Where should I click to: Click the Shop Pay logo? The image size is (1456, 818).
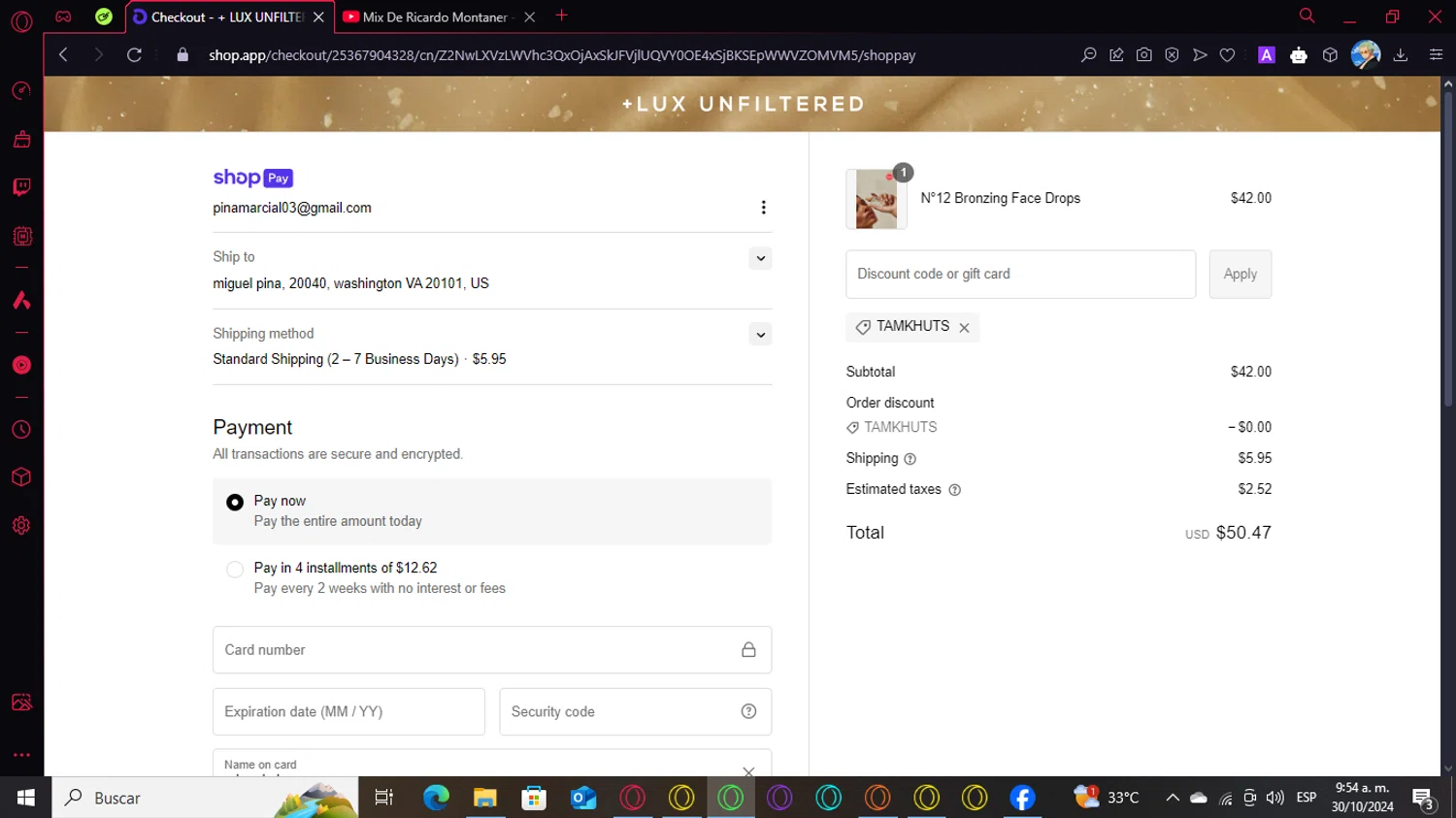tap(252, 178)
